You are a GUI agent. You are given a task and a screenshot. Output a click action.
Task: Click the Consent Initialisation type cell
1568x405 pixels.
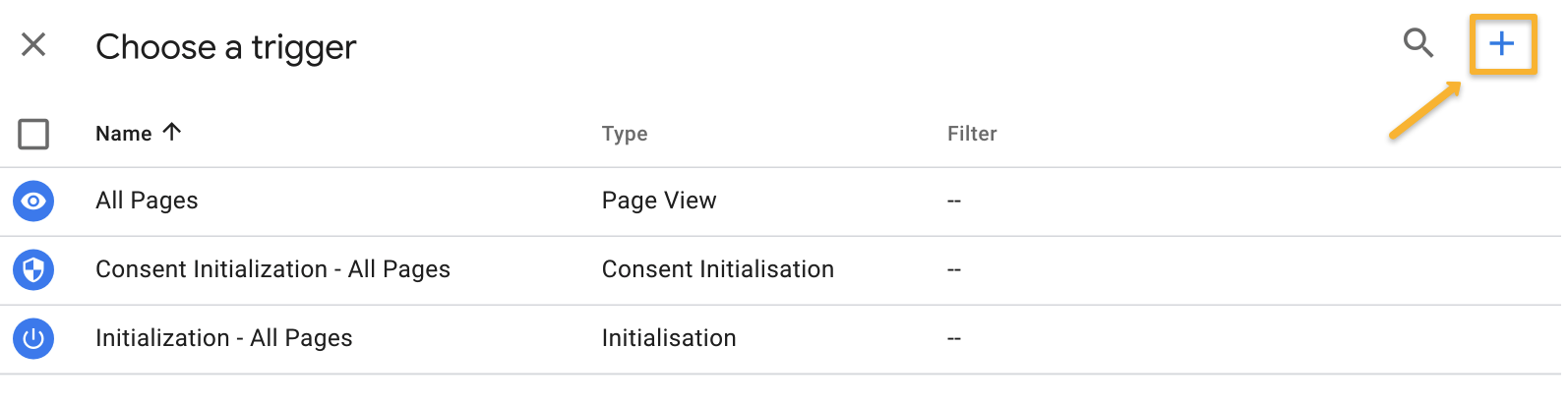[717, 269]
